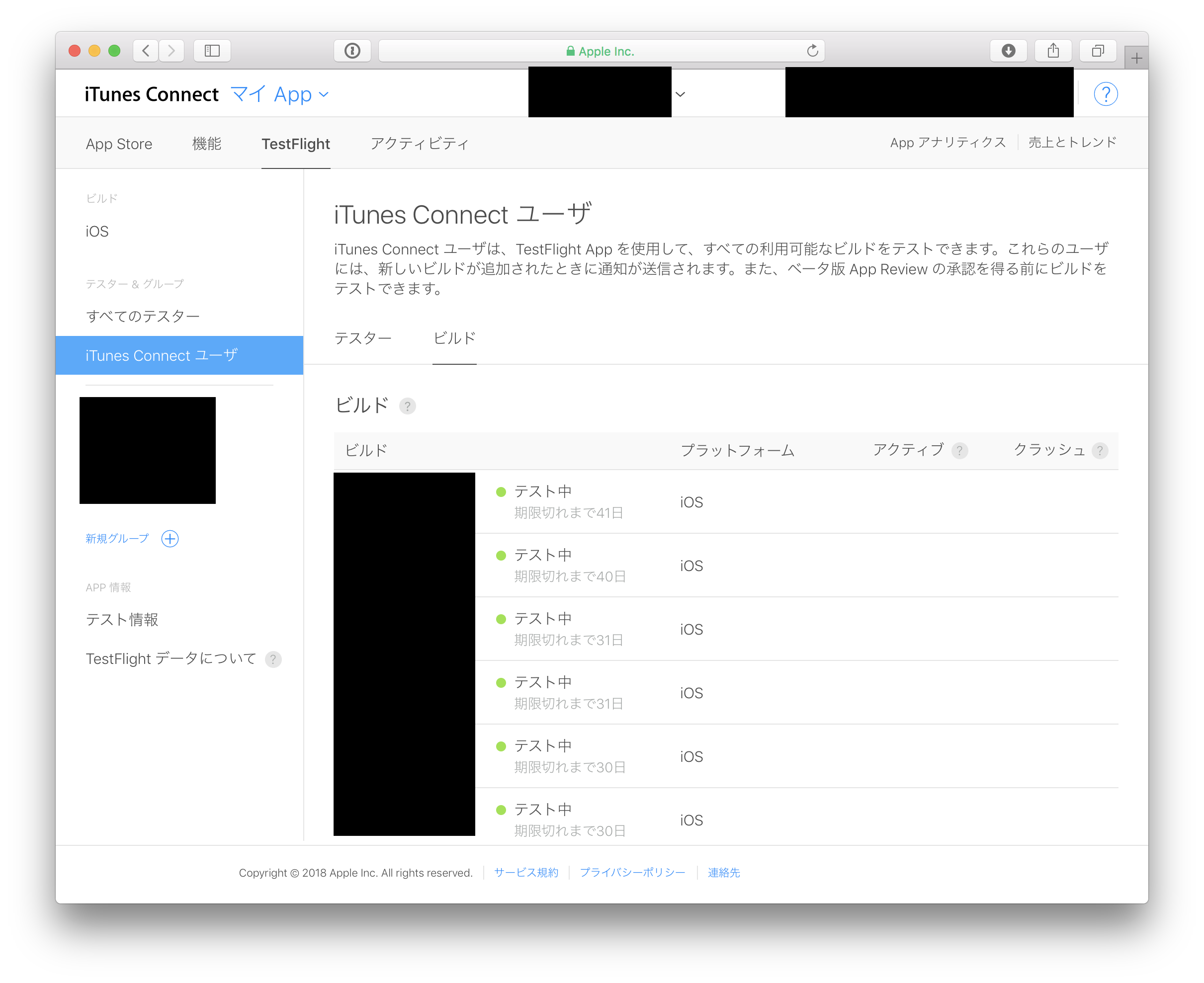Expand the マイ App dropdown
This screenshot has height=983, width=1204.
point(279,94)
